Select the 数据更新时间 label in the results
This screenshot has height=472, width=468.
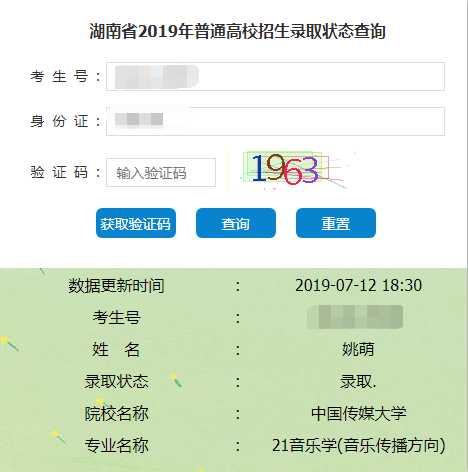116,286
